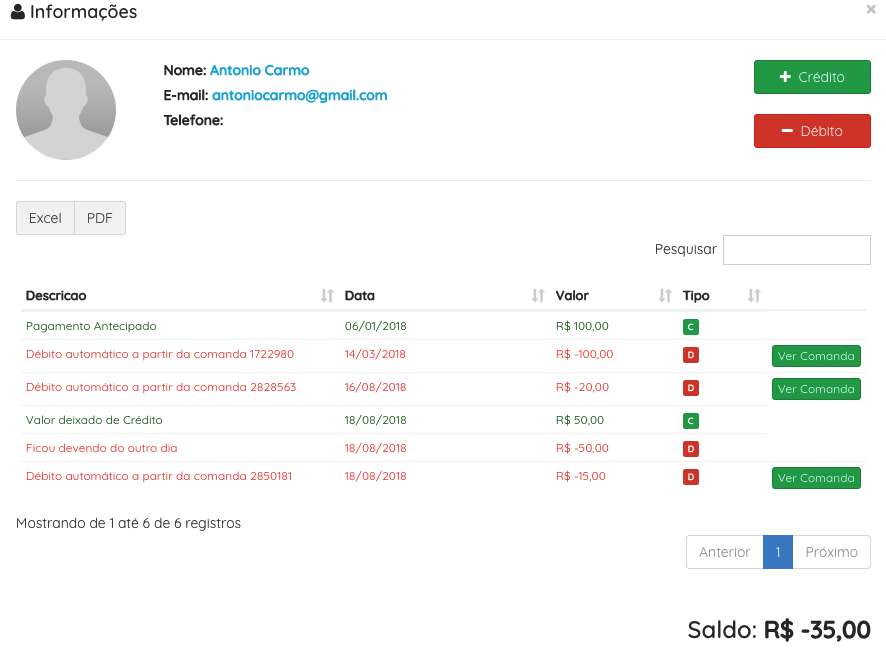Click D badge of comanda 2850181 row
The height and width of the screenshot is (651, 886).
pos(690,477)
